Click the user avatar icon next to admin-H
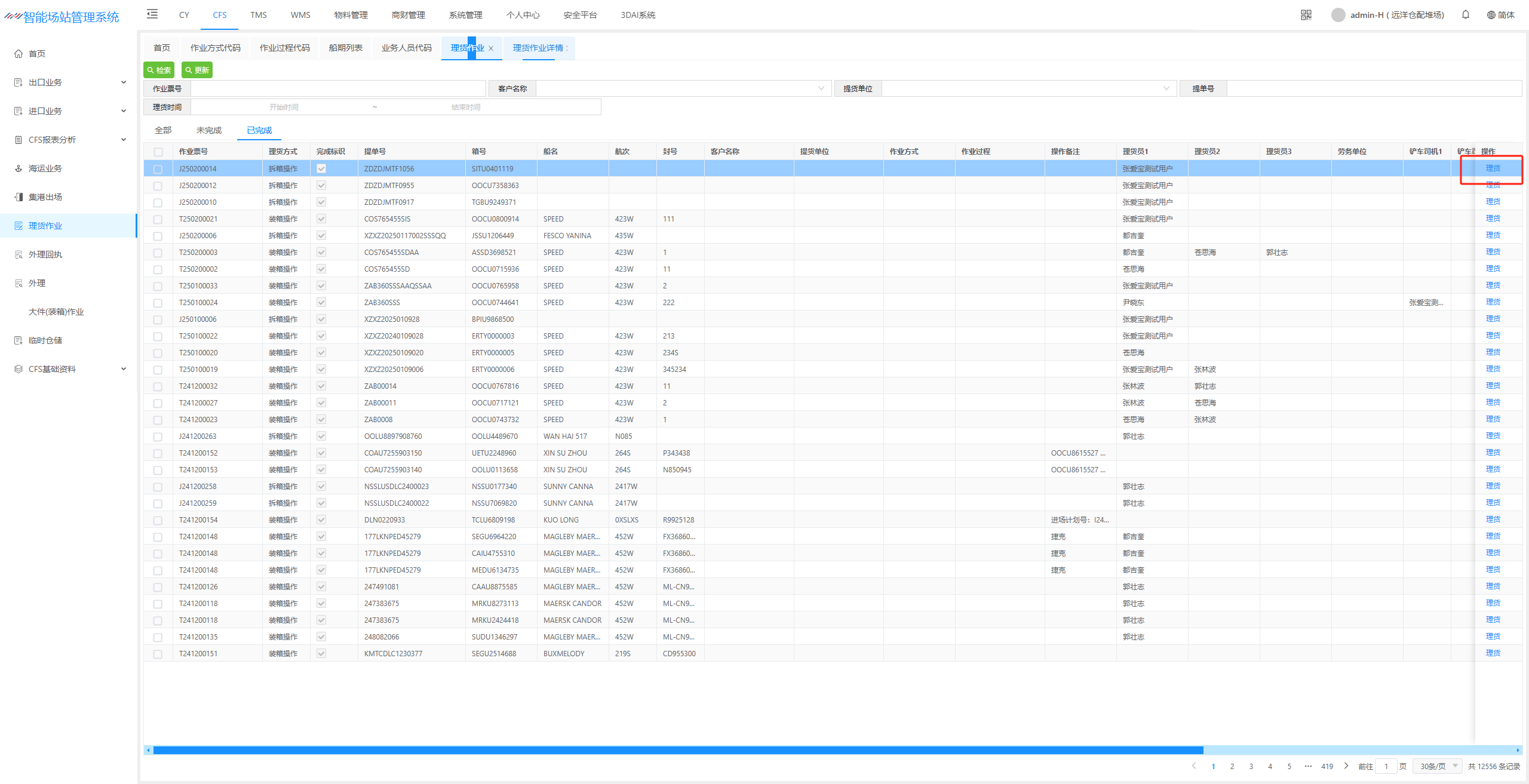The image size is (1529, 784). coord(1338,15)
